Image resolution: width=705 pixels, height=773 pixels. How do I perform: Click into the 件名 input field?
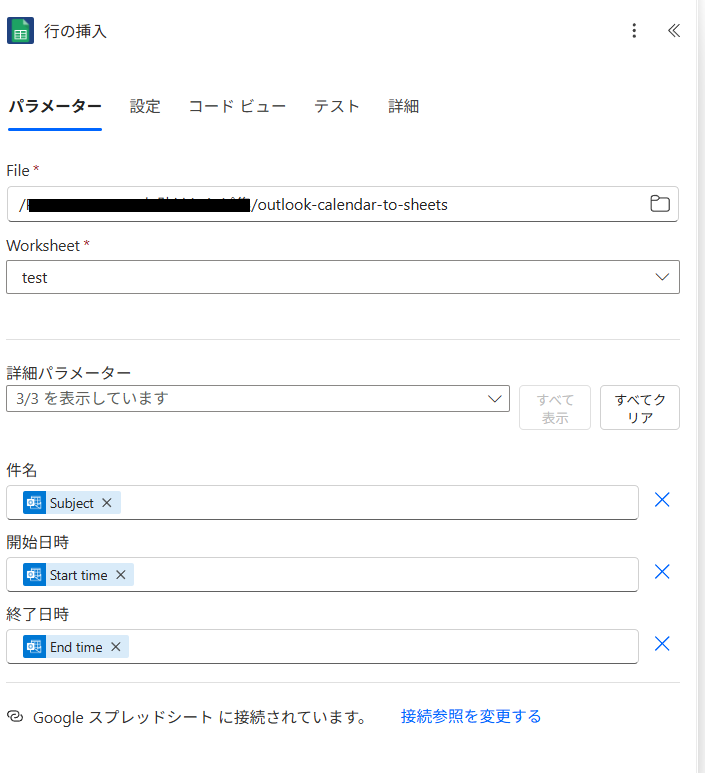click(322, 502)
